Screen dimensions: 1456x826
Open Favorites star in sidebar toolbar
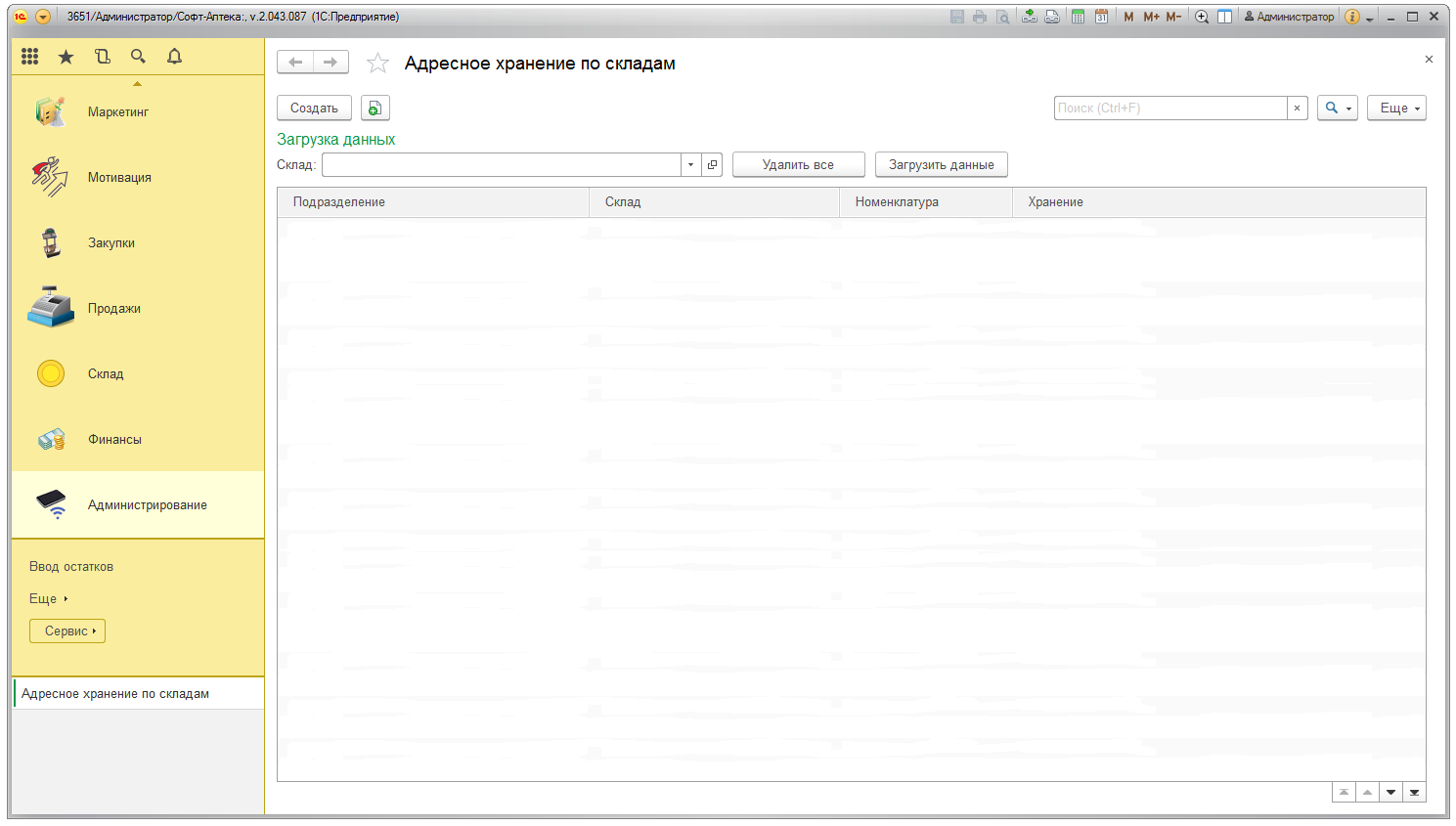(x=66, y=57)
